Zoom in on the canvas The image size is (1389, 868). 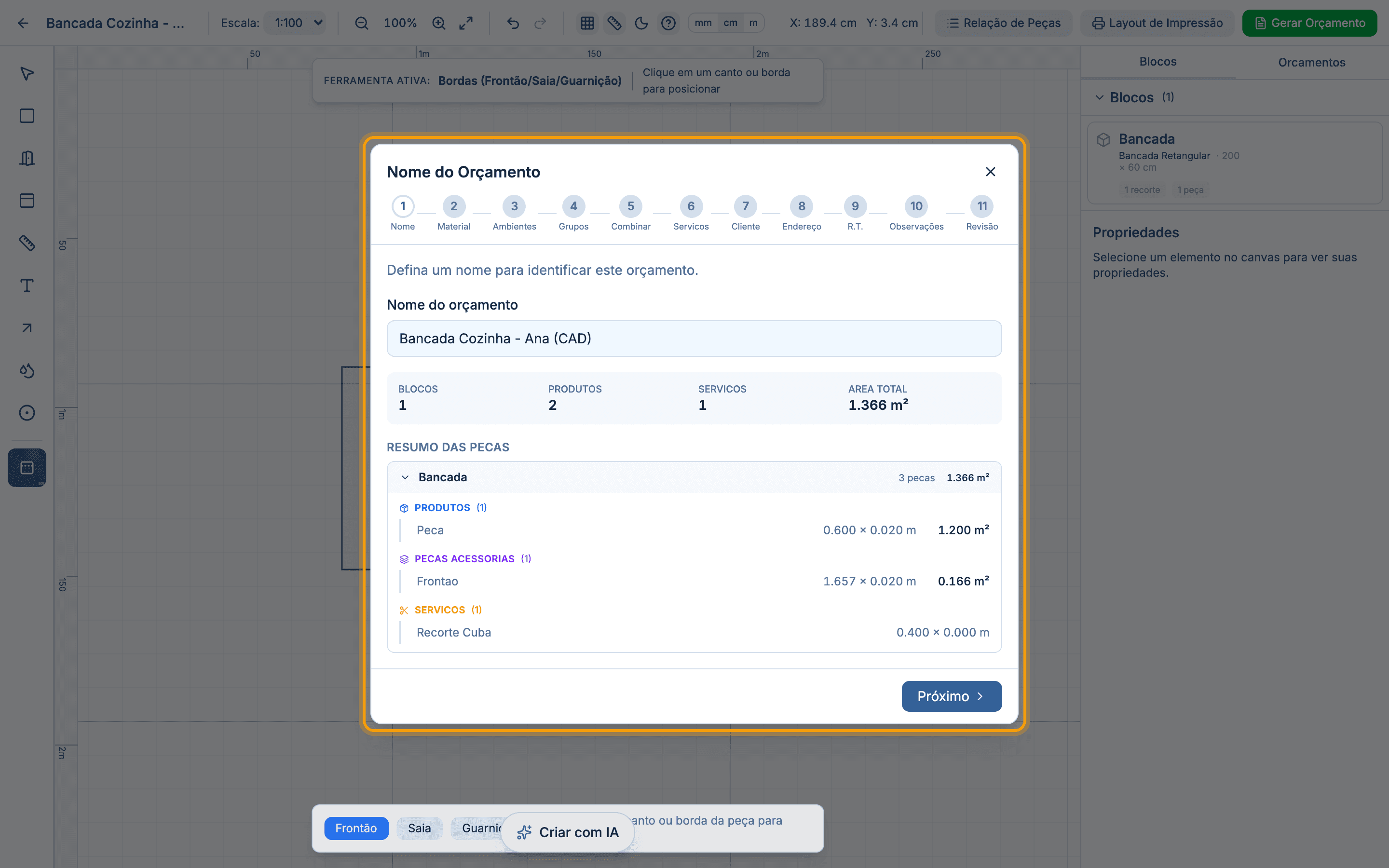(439, 23)
